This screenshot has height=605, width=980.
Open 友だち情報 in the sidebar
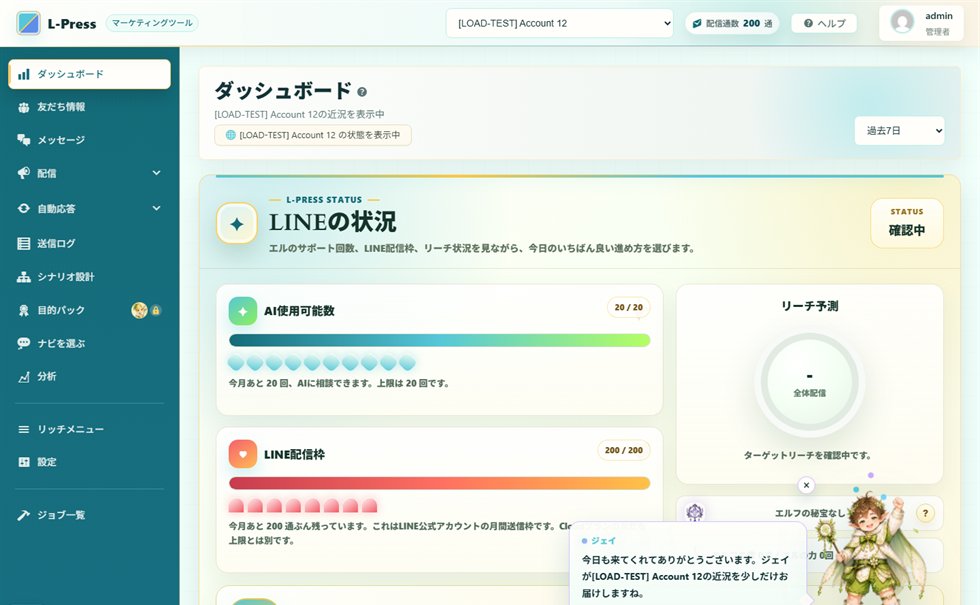pos(89,107)
